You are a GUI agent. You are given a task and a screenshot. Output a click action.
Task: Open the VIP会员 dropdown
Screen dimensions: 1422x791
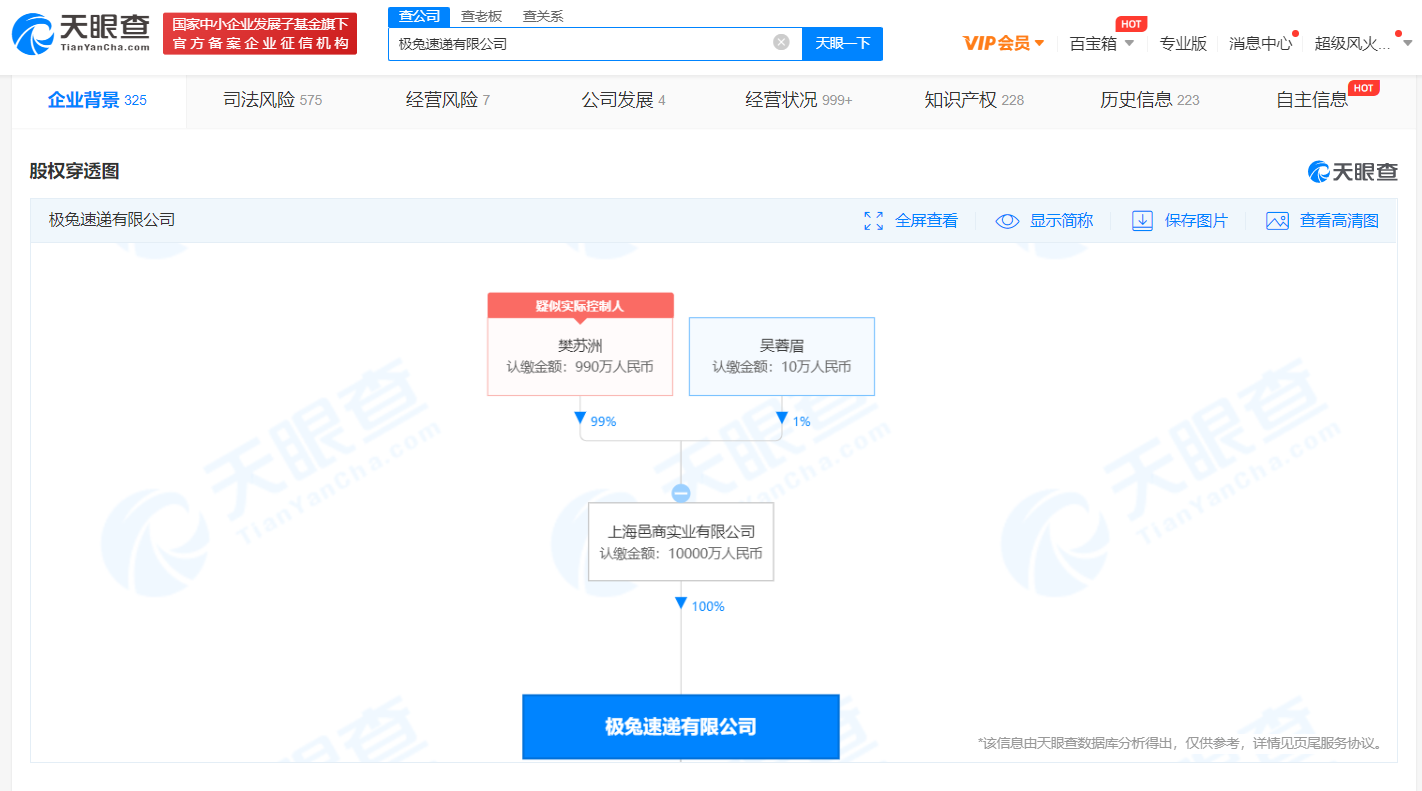[x=1003, y=44]
